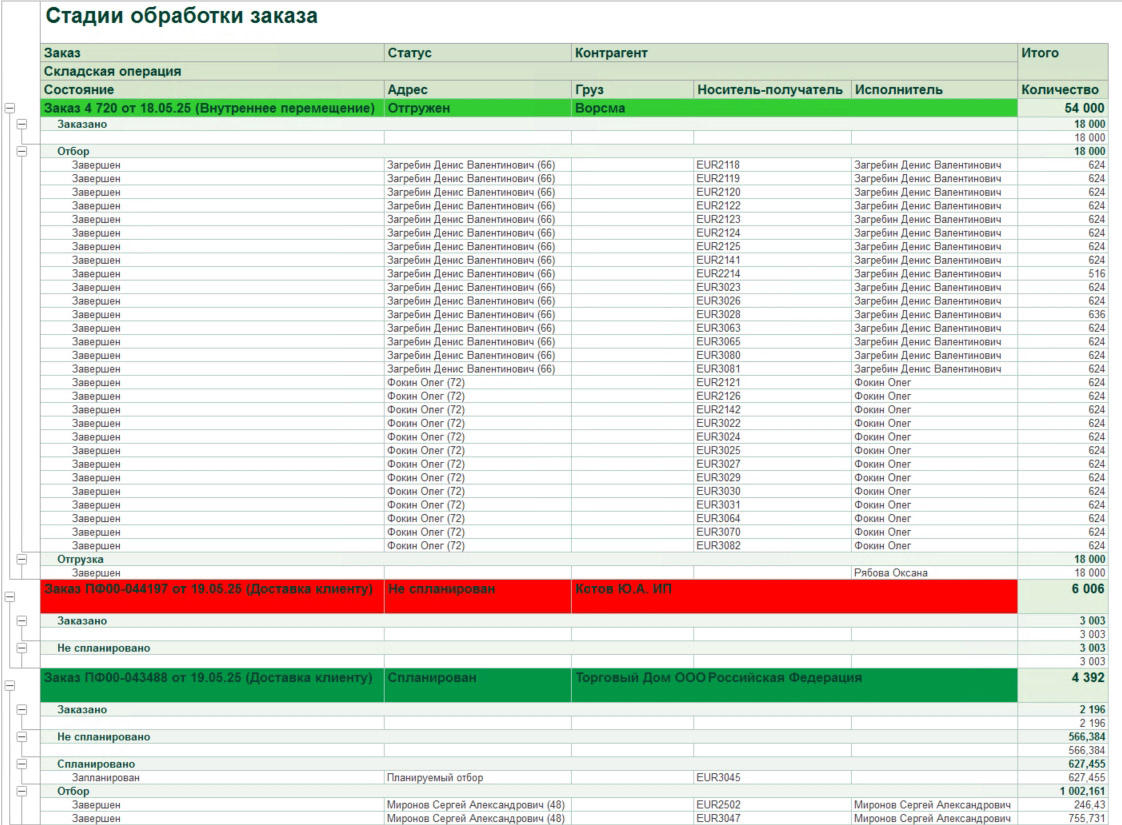Collapse Заказано group under order ПФ00-043488

click(x=22, y=709)
